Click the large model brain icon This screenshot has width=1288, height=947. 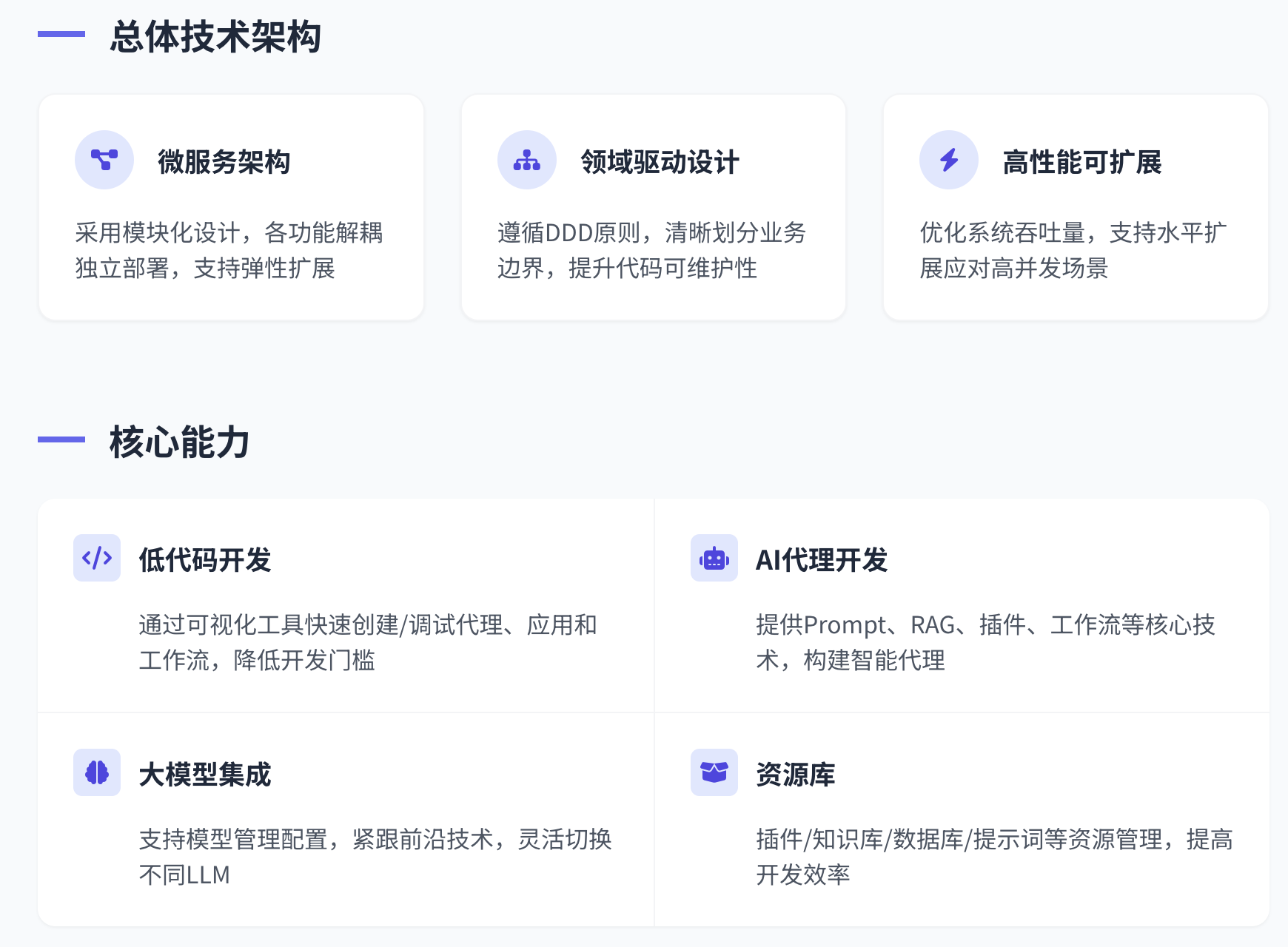click(x=97, y=772)
